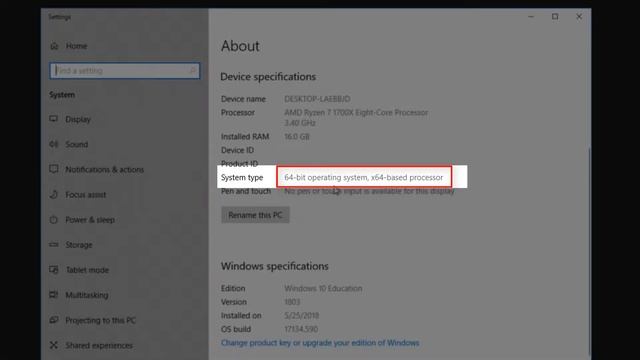Click the Power & sleep icon
The height and width of the screenshot is (360, 640).
click(x=54, y=220)
